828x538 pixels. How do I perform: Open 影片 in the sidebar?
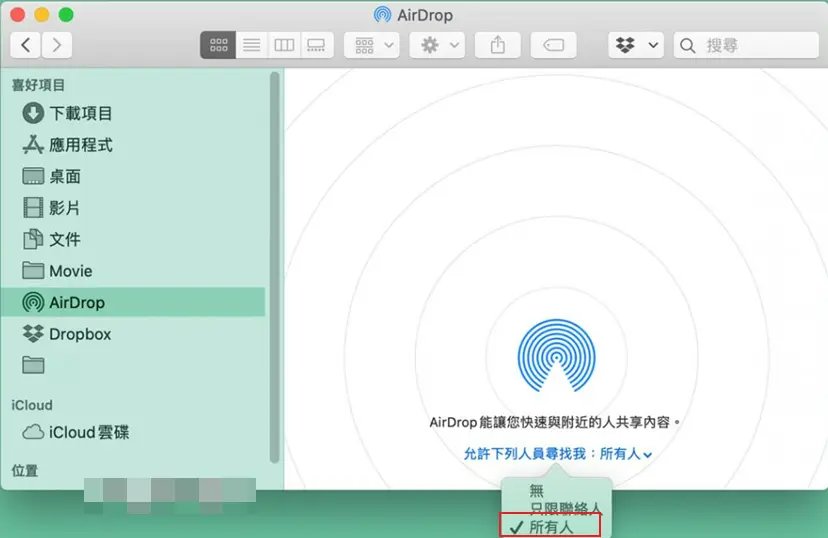(x=133, y=207)
